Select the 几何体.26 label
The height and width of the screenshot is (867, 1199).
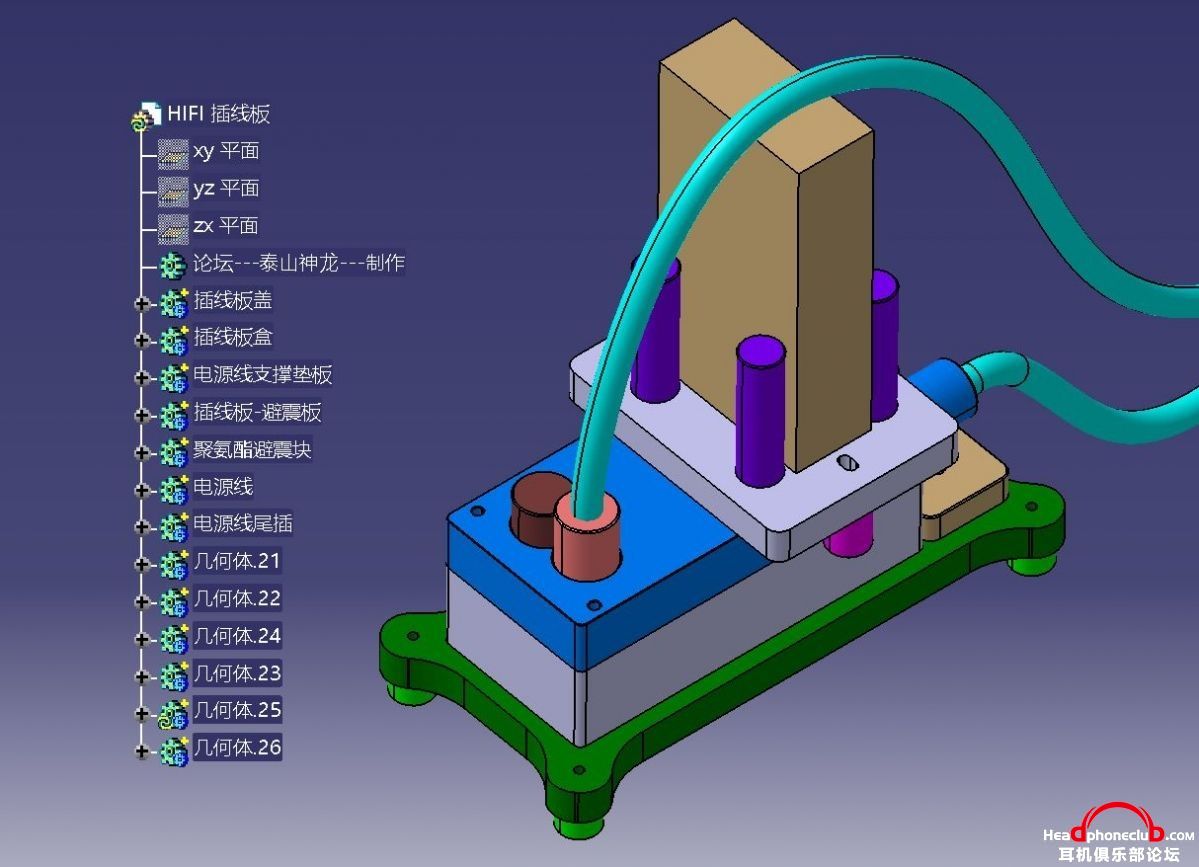pos(237,748)
